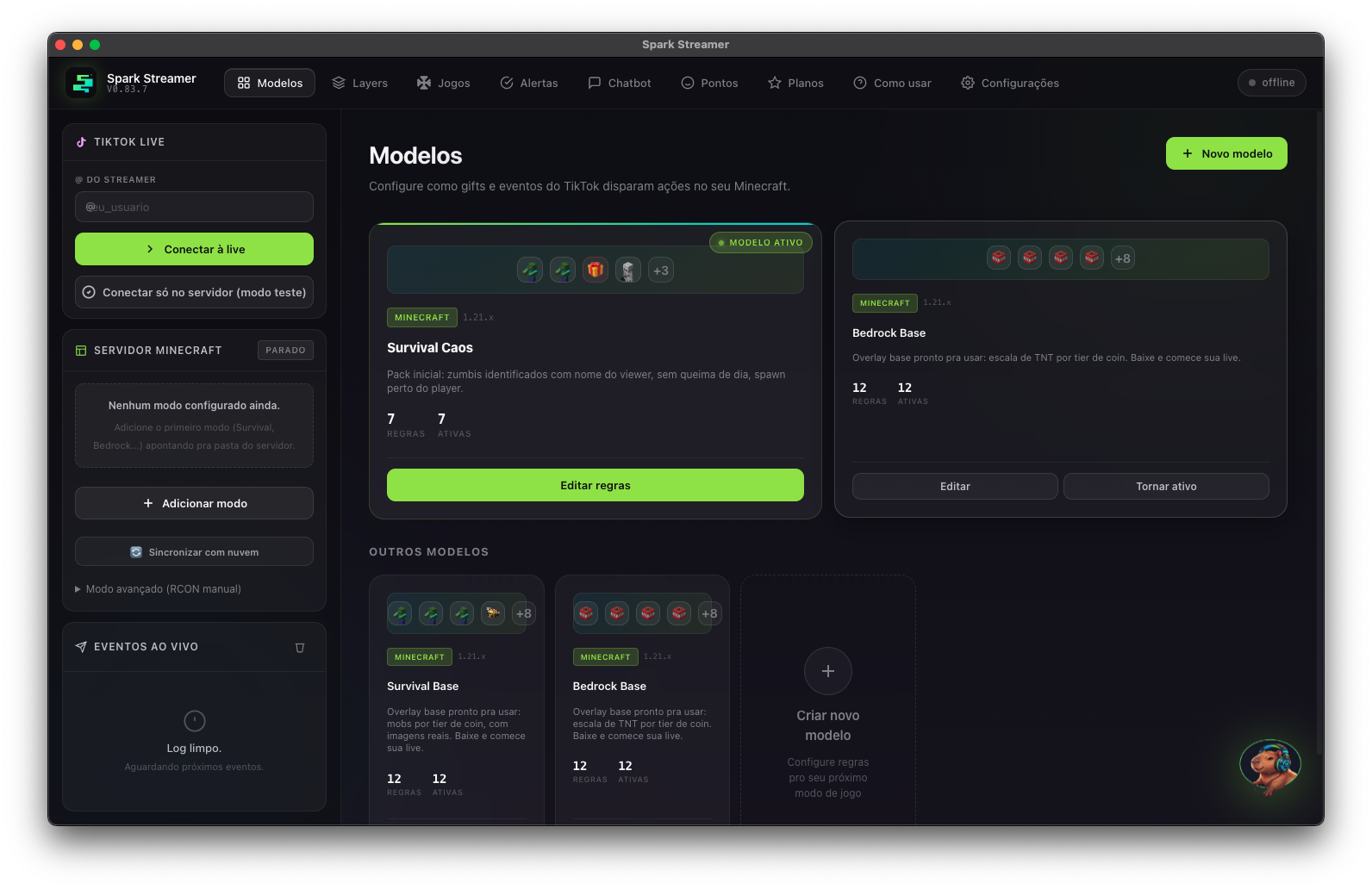Click Sincronizar com nuvem button
The image size is (1372, 889).
click(x=194, y=552)
